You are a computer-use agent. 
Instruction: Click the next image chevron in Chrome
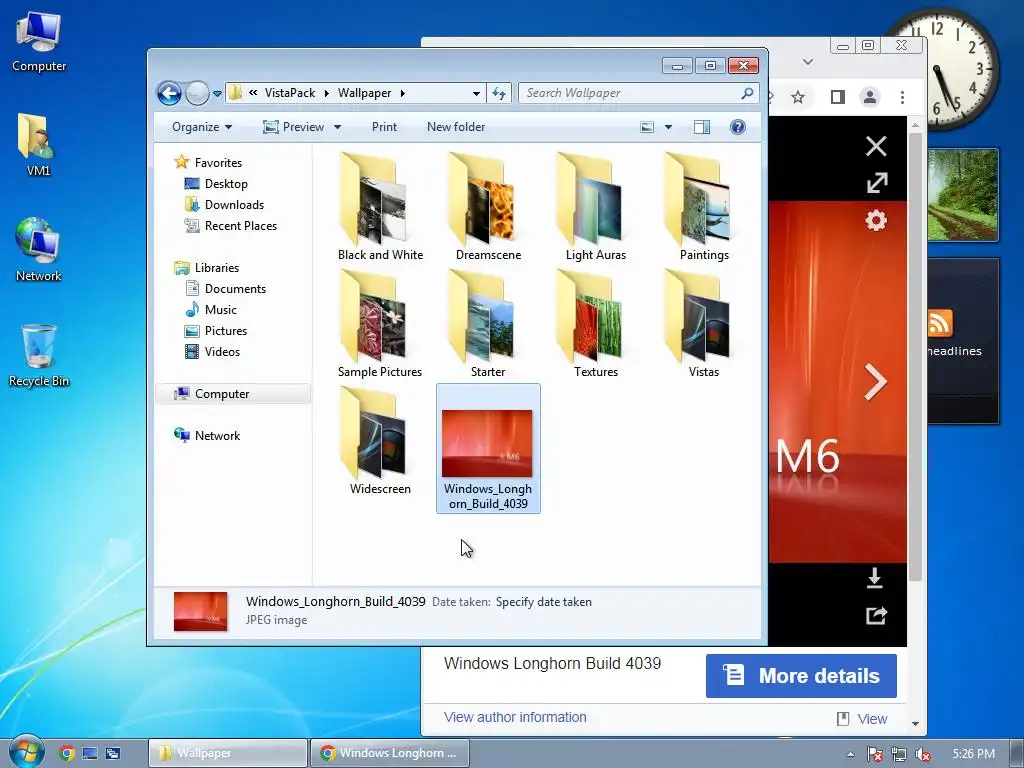click(x=875, y=381)
